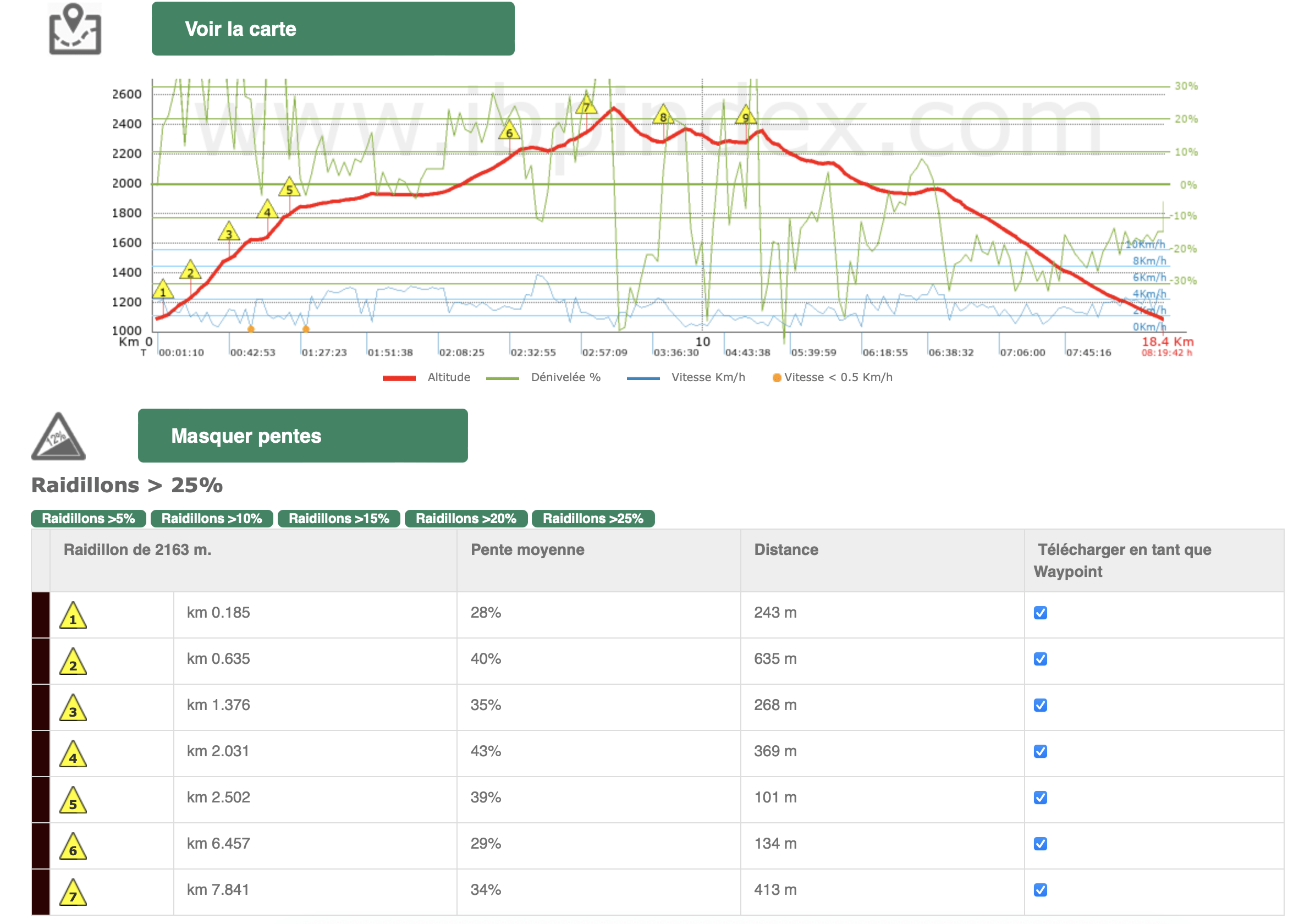Click chart marker triangle 6

(x=509, y=131)
